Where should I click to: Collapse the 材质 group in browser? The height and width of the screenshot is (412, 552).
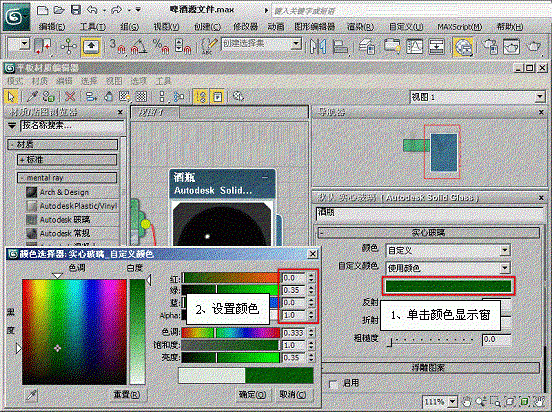point(63,144)
